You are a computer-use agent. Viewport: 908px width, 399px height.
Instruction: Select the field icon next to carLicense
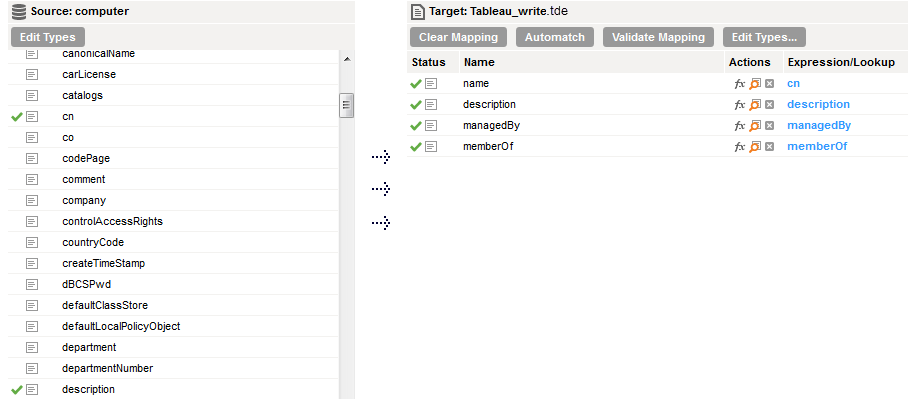point(32,75)
